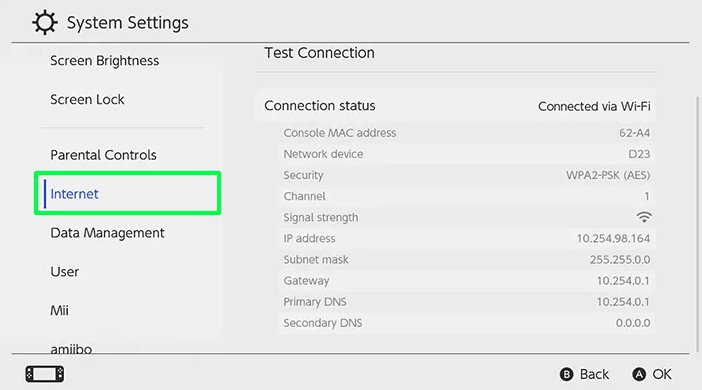Open Data Management settings

click(107, 233)
